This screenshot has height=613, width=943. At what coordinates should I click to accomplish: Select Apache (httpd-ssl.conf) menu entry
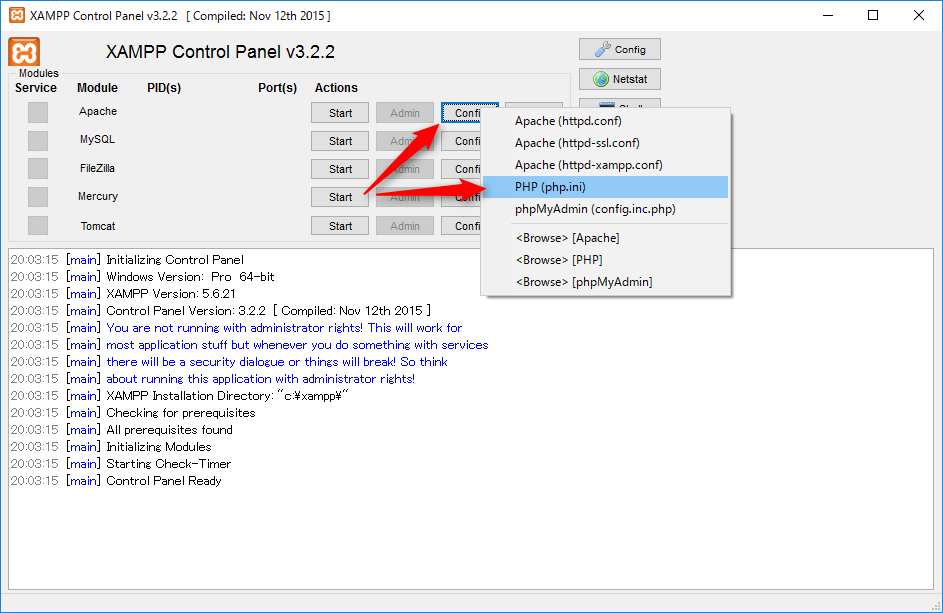coord(606,143)
